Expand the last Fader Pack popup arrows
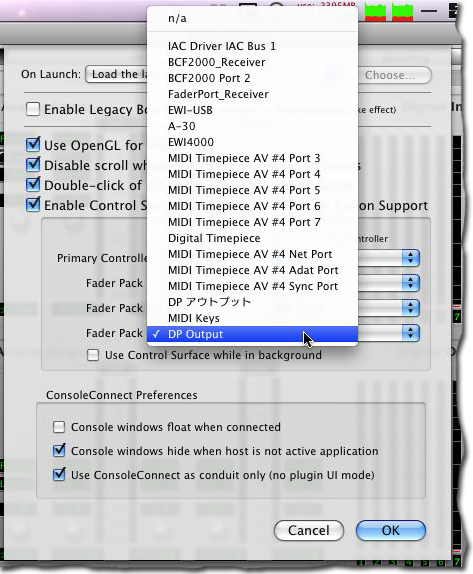The image size is (473, 574). tap(410, 333)
